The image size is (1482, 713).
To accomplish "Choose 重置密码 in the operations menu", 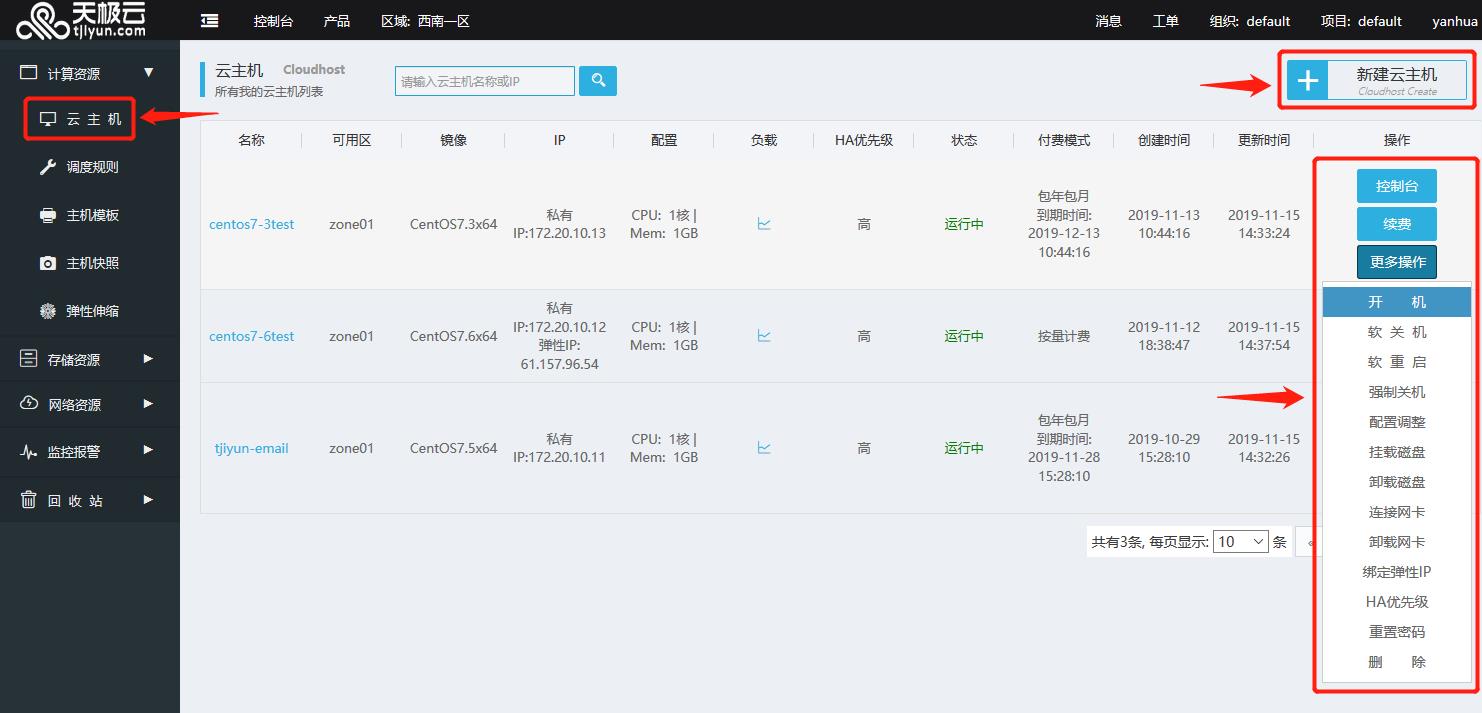I will (x=1397, y=632).
